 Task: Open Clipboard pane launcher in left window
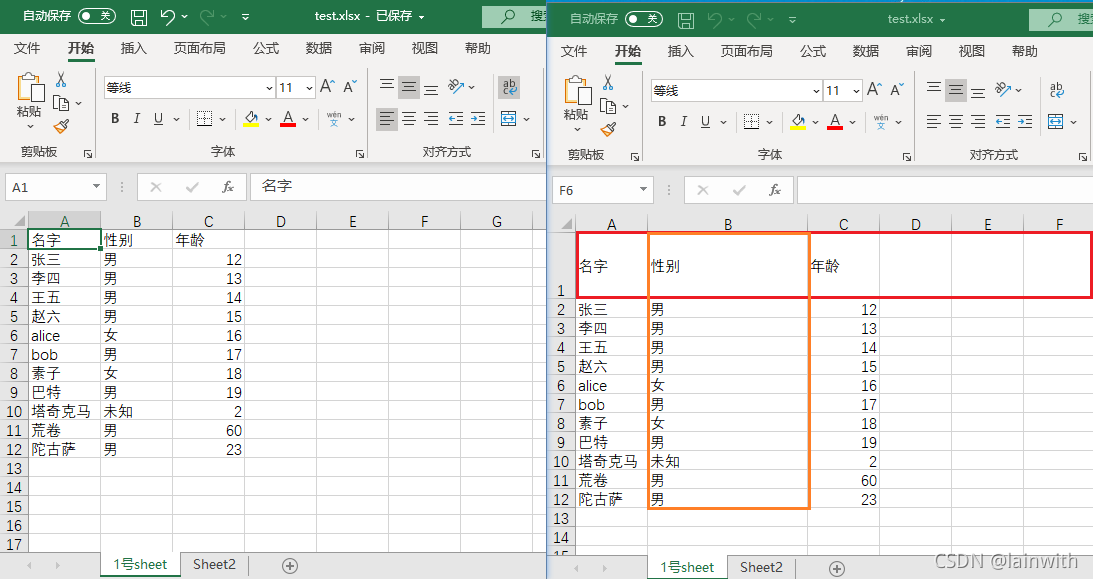(88, 153)
